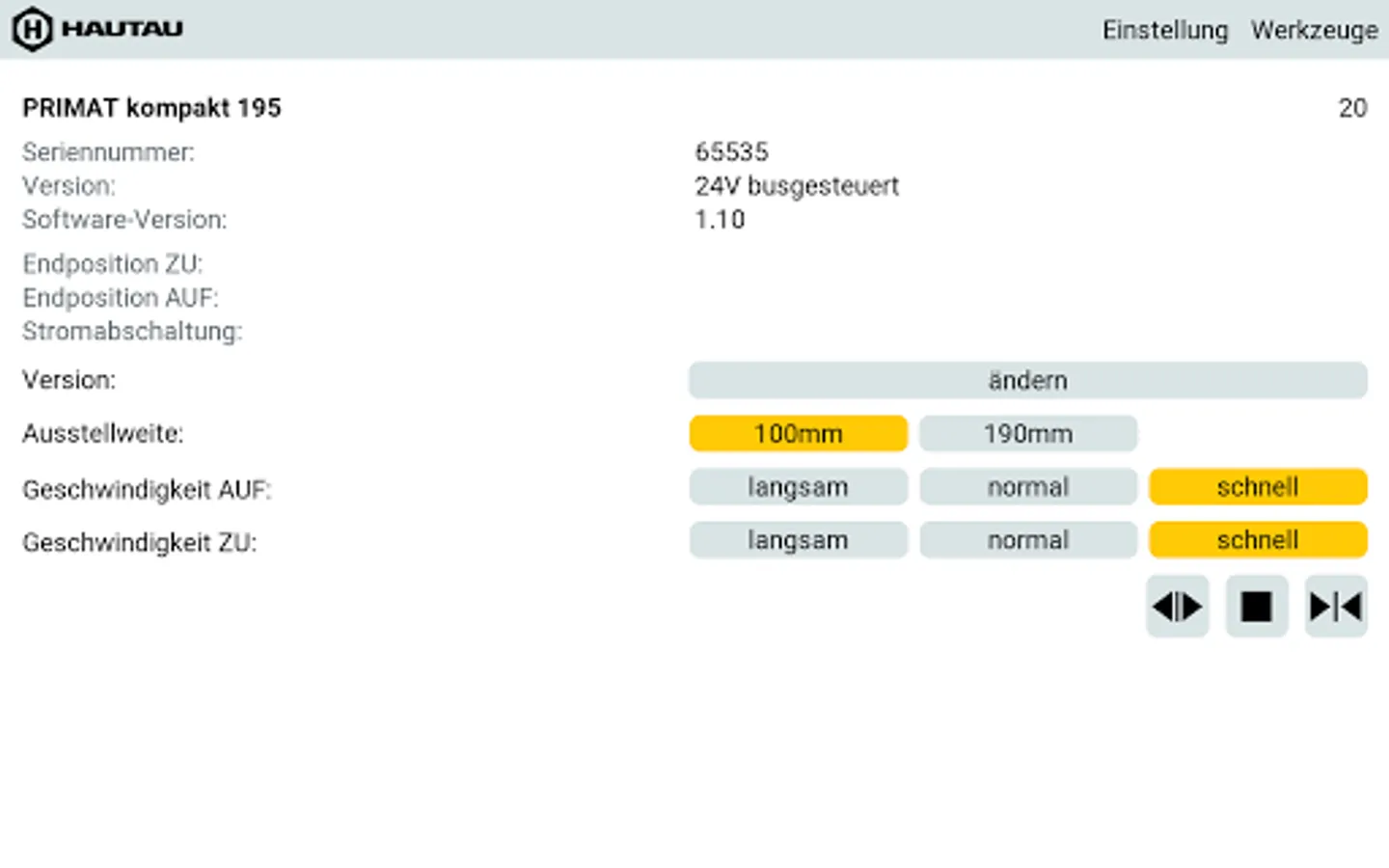The image size is (1389, 868).
Task: Select 190mm Ausstellweite
Action: (x=1028, y=434)
